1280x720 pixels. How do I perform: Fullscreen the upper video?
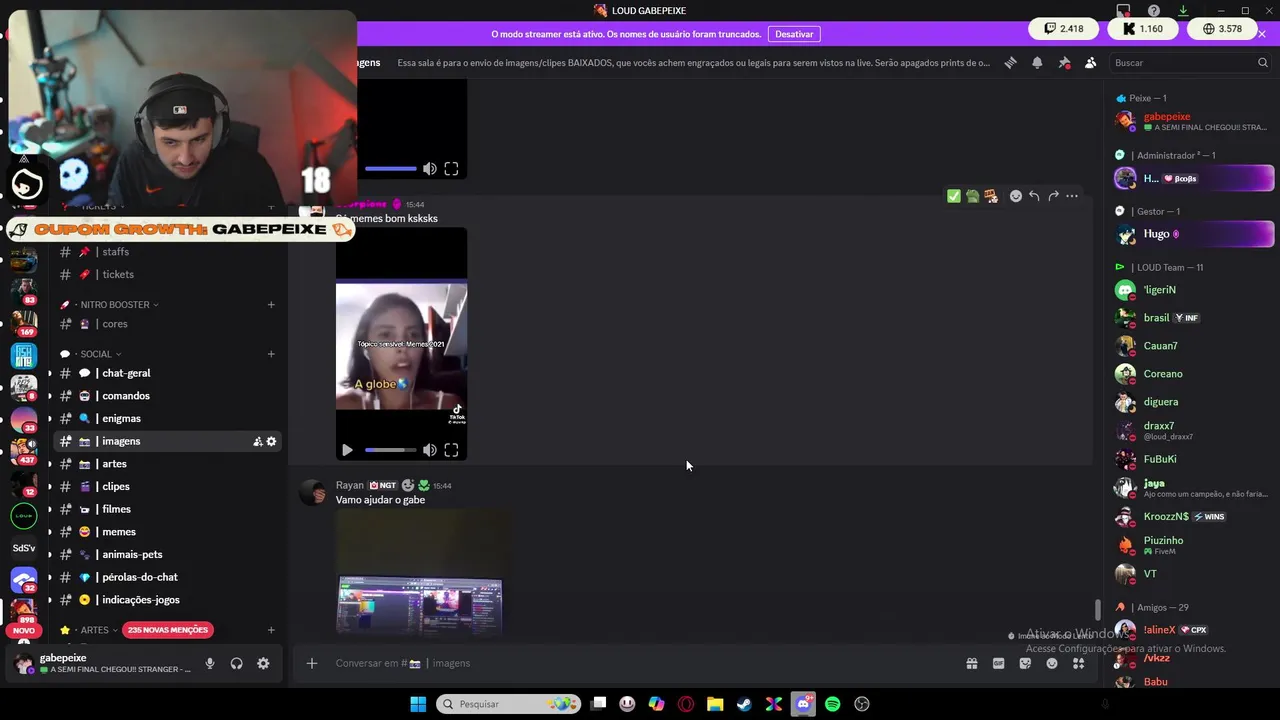tap(451, 169)
